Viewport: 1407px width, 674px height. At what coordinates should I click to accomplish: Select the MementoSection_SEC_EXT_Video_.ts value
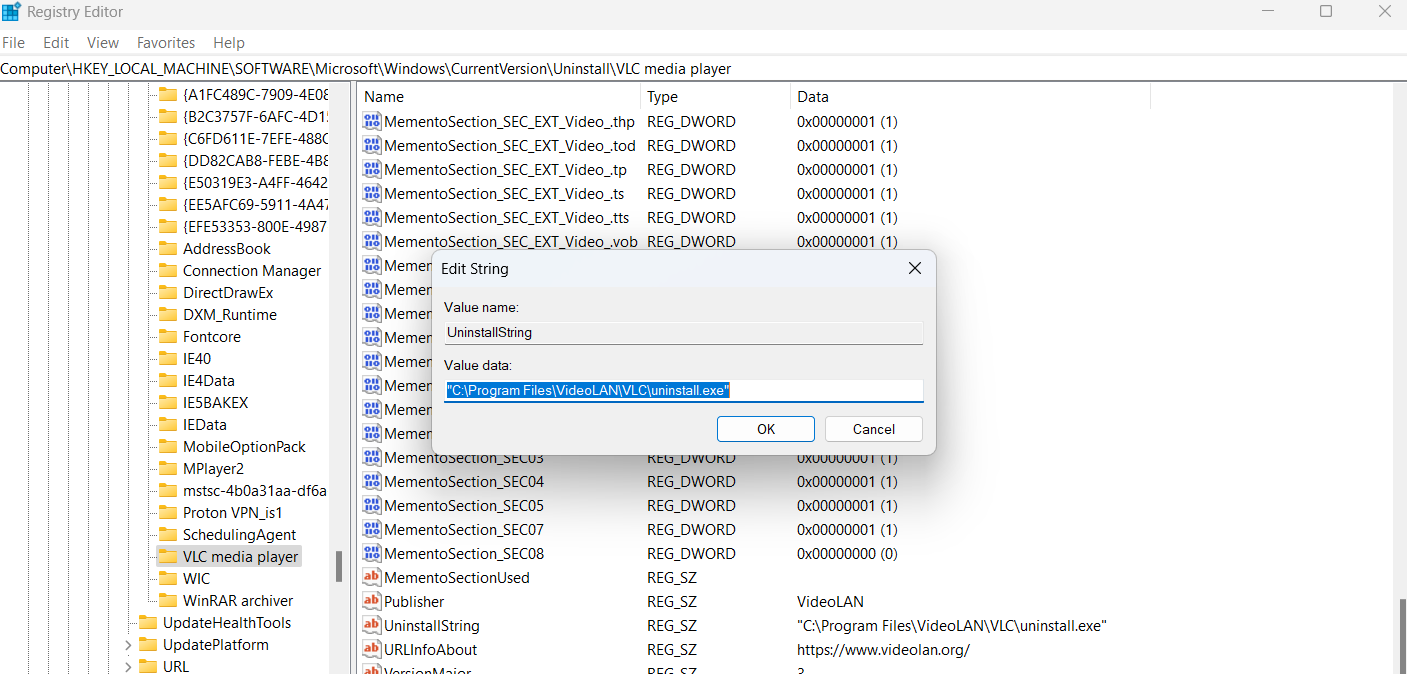504,194
